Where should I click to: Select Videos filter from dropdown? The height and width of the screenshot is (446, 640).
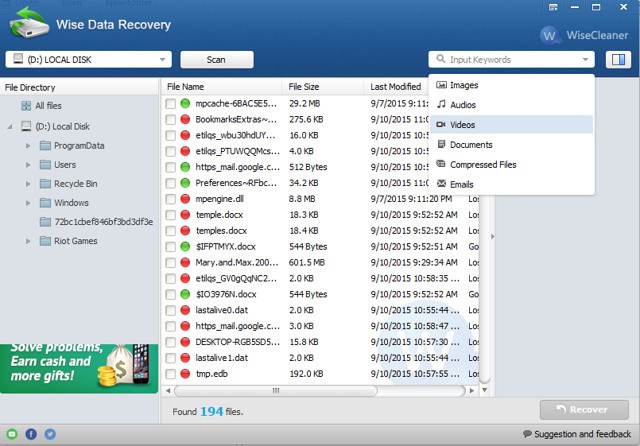(x=511, y=124)
